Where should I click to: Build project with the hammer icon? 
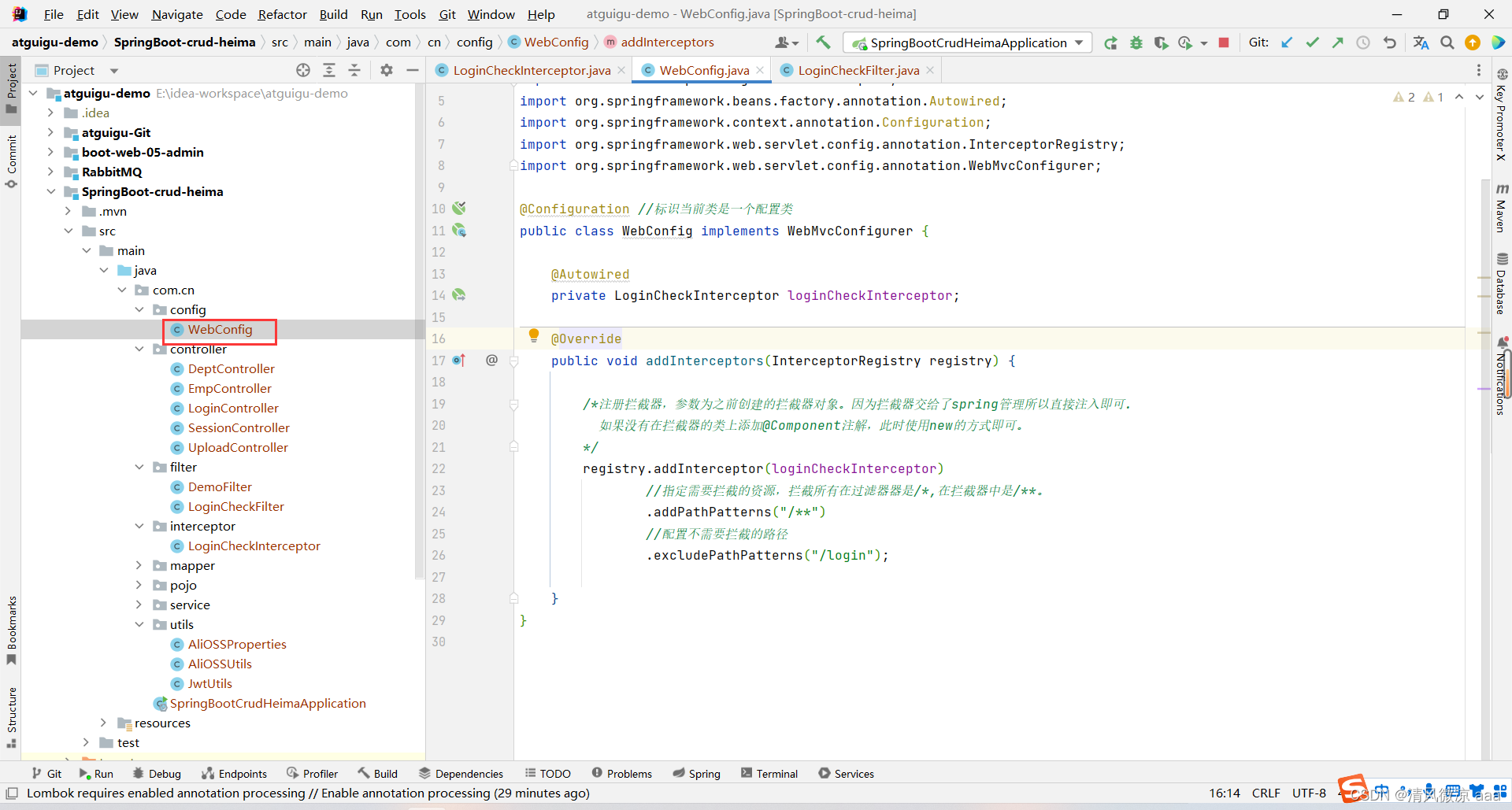tap(823, 43)
